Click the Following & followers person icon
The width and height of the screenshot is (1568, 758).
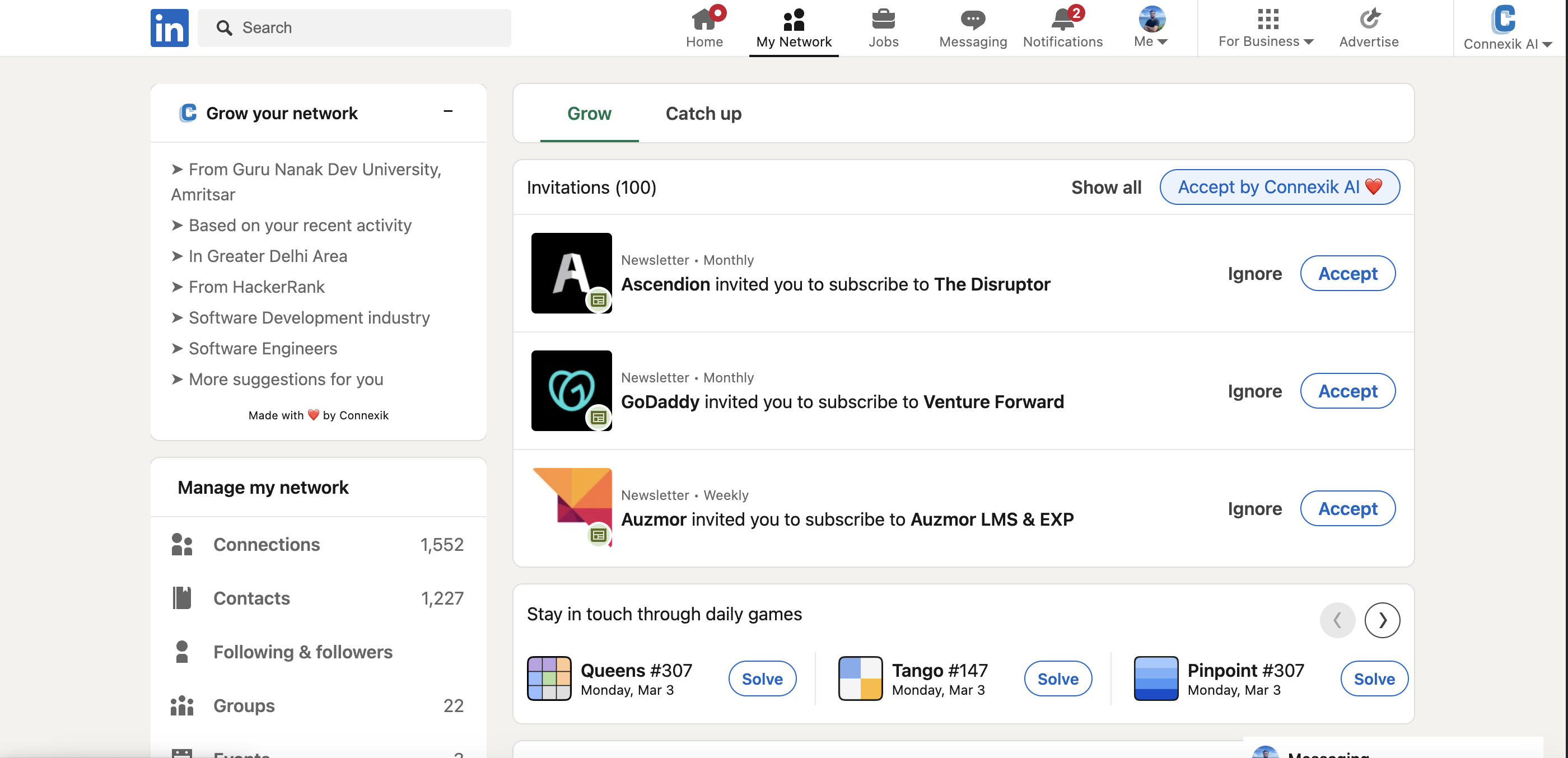(x=182, y=652)
